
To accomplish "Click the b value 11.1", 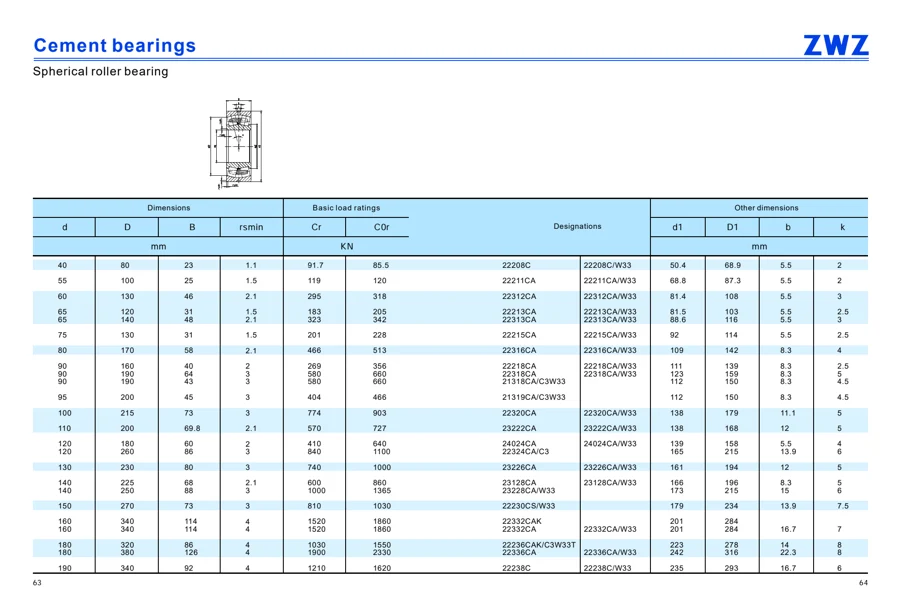I will pos(788,413).
